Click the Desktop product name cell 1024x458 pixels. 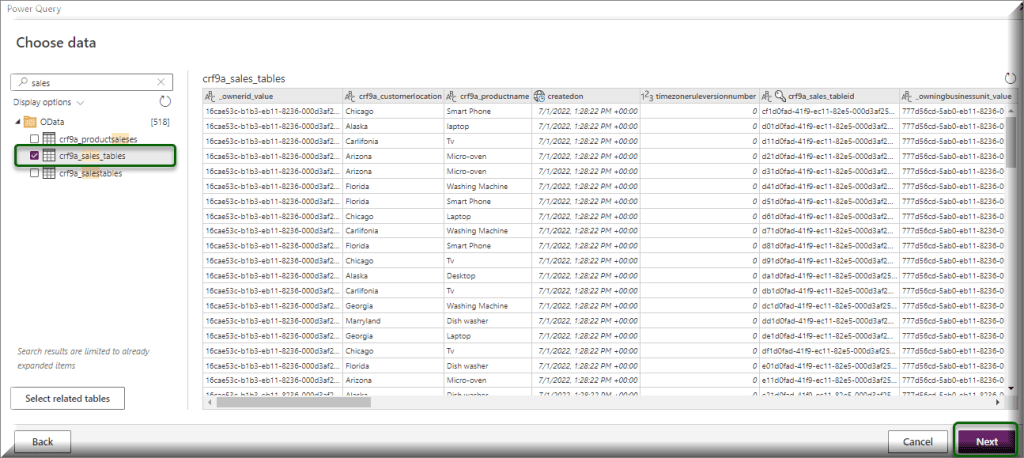click(487, 276)
